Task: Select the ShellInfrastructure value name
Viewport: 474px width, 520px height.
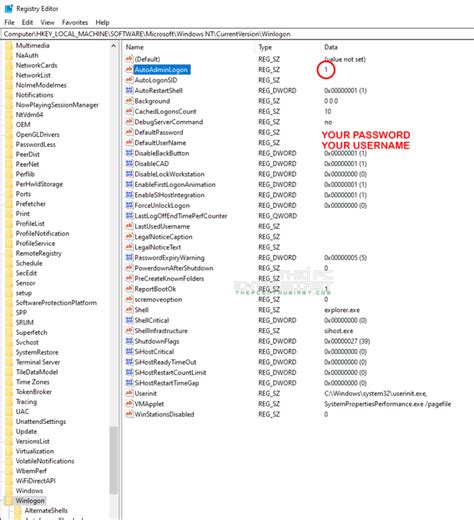Action: (161, 331)
